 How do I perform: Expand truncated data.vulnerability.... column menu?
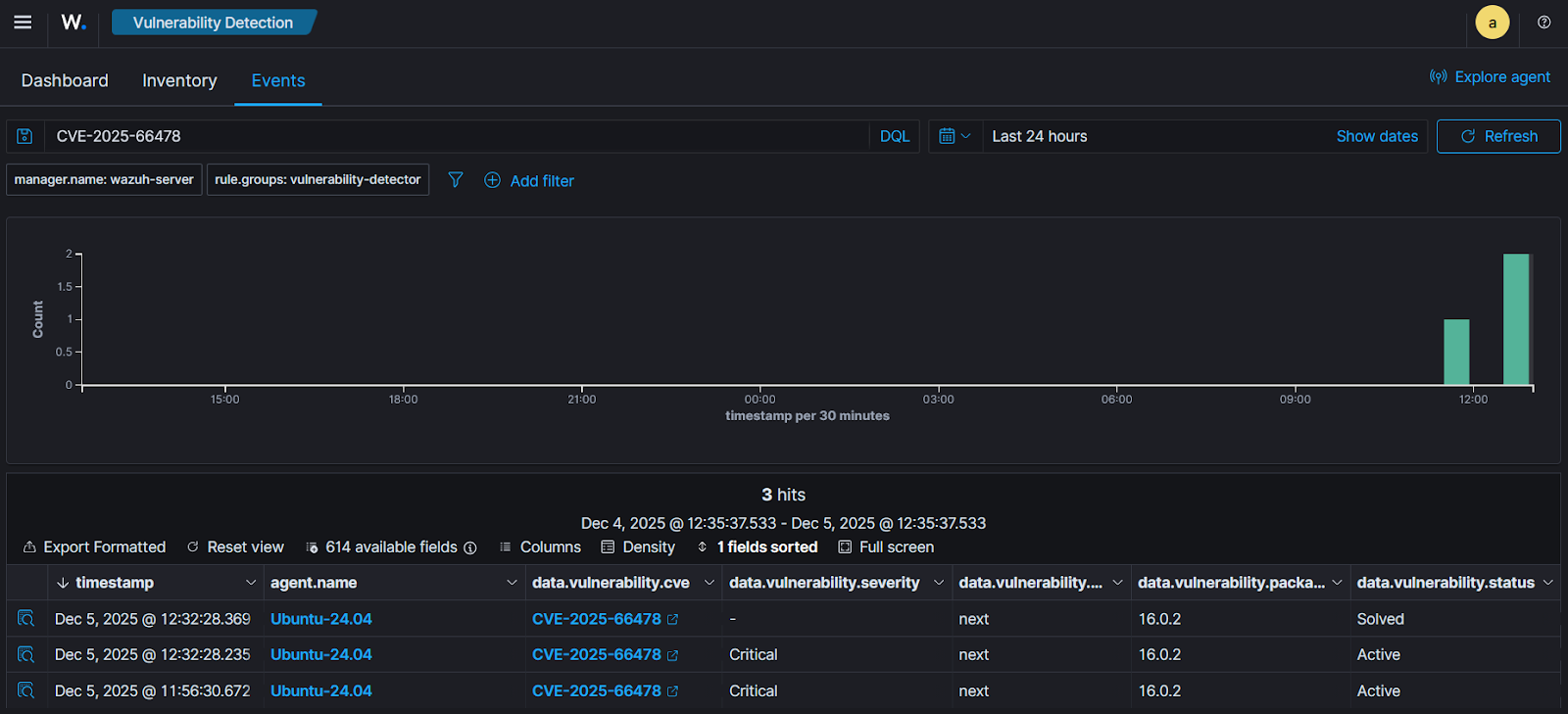[1117, 583]
